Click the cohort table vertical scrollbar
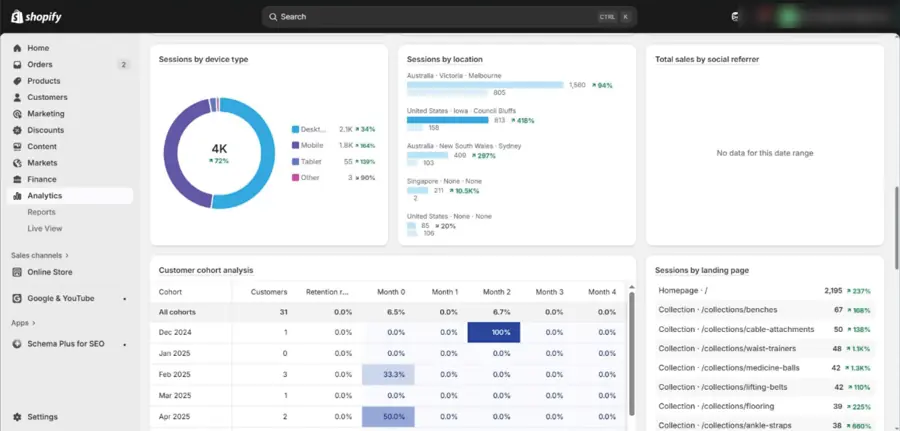Image resolution: width=900 pixels, height=431 pixels. tap(631, 353)
